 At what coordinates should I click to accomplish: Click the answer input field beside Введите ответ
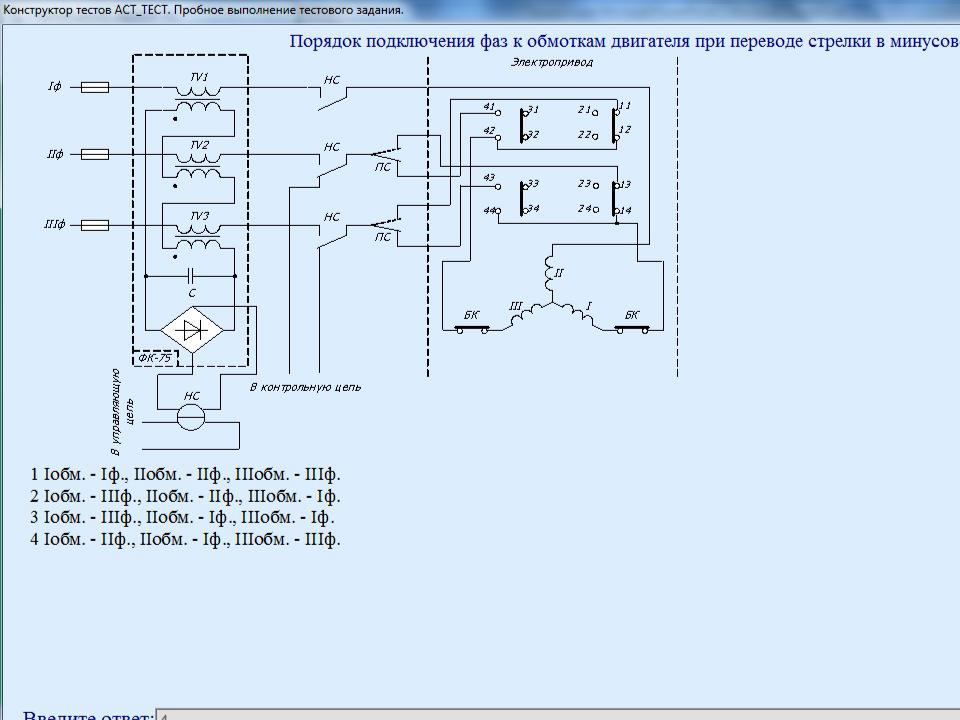pos(558,715)
